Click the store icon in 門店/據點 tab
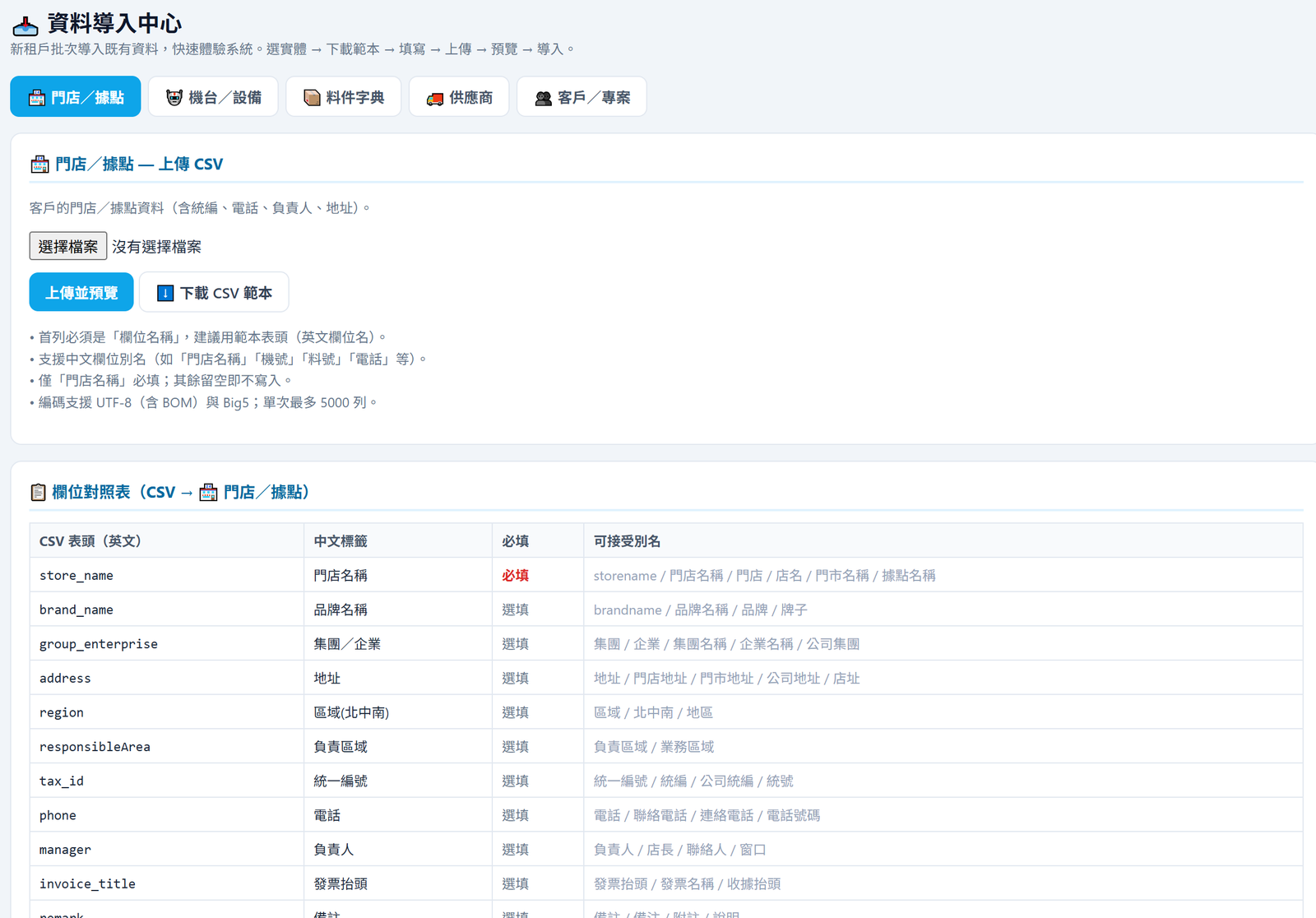Screen dimensions: 1316x918 [x=37, y=98]
